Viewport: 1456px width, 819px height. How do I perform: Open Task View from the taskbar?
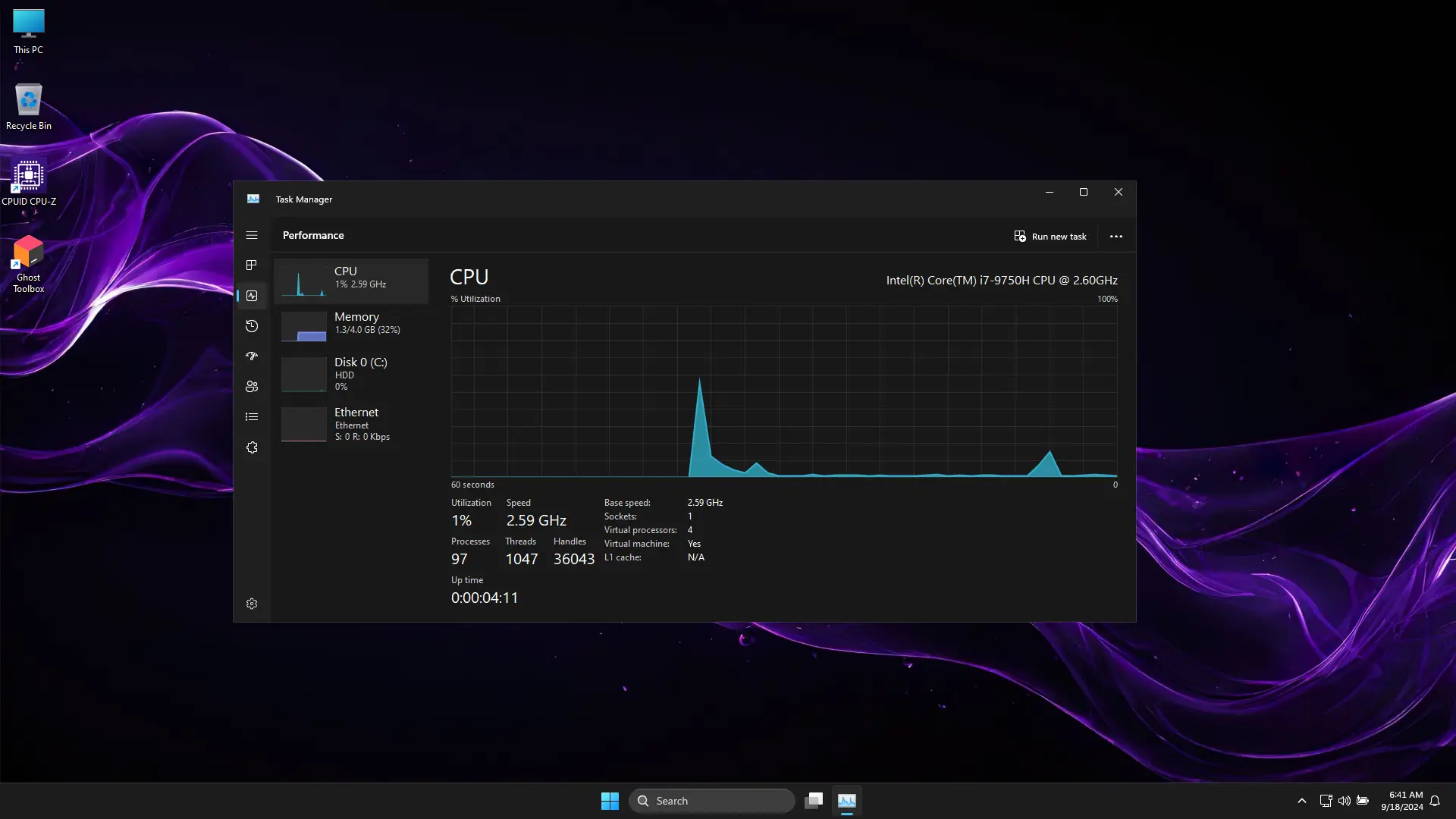point(814,801)
